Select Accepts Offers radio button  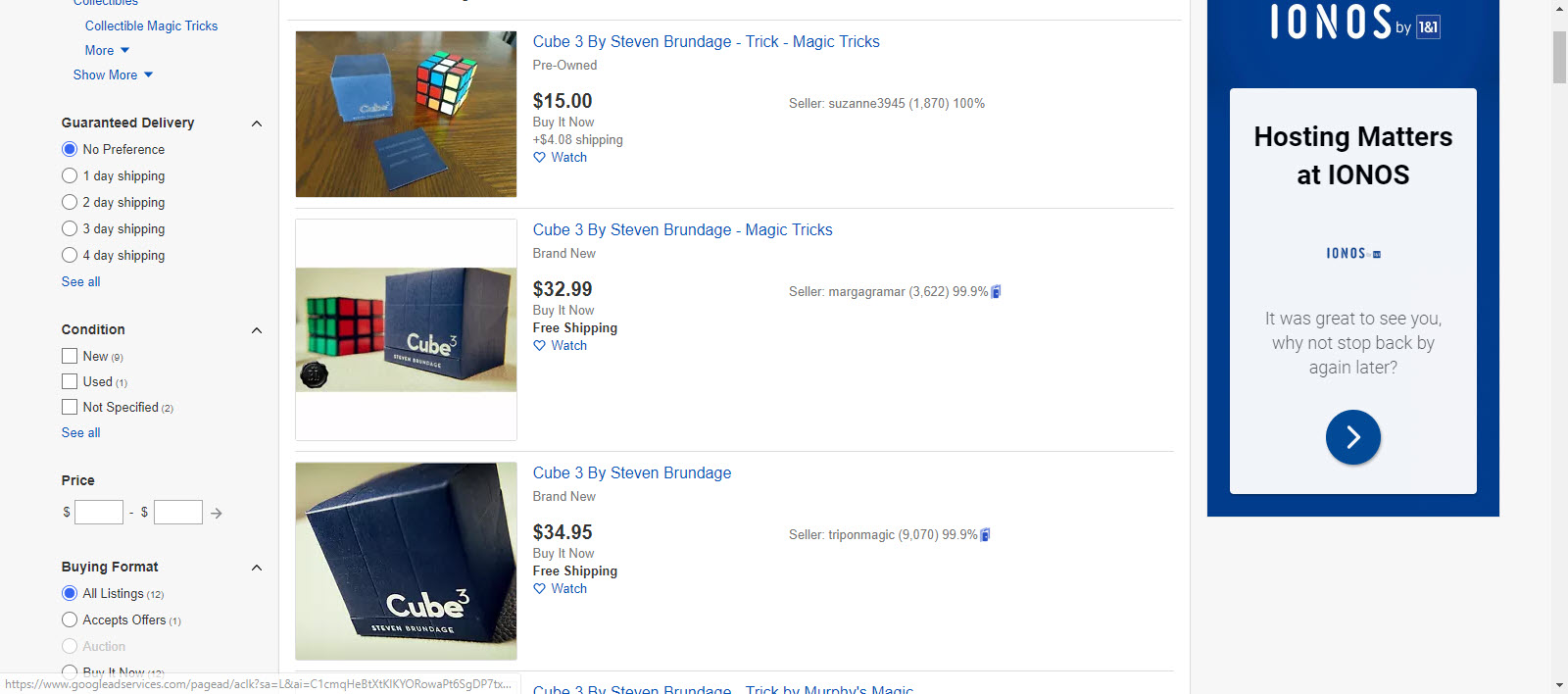[70, 620]
